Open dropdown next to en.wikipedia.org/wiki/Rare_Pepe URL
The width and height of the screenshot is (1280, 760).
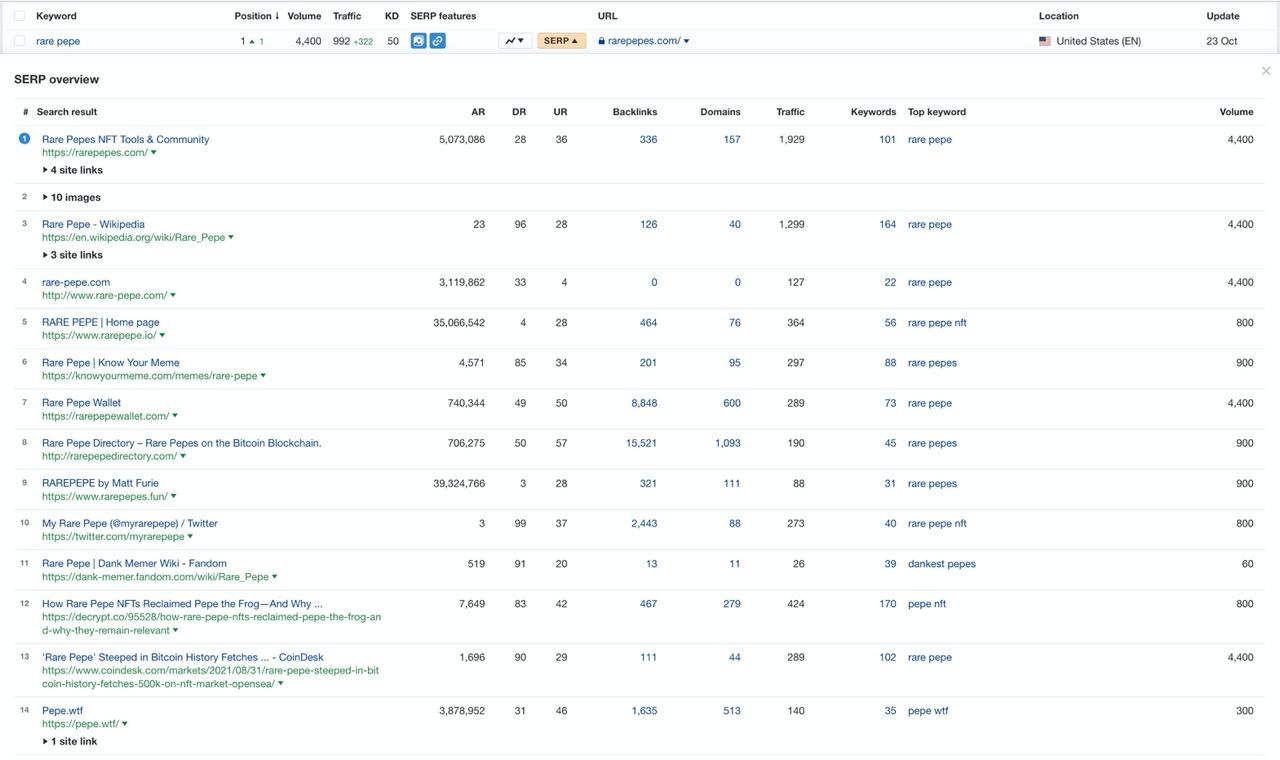coord(231,238)
